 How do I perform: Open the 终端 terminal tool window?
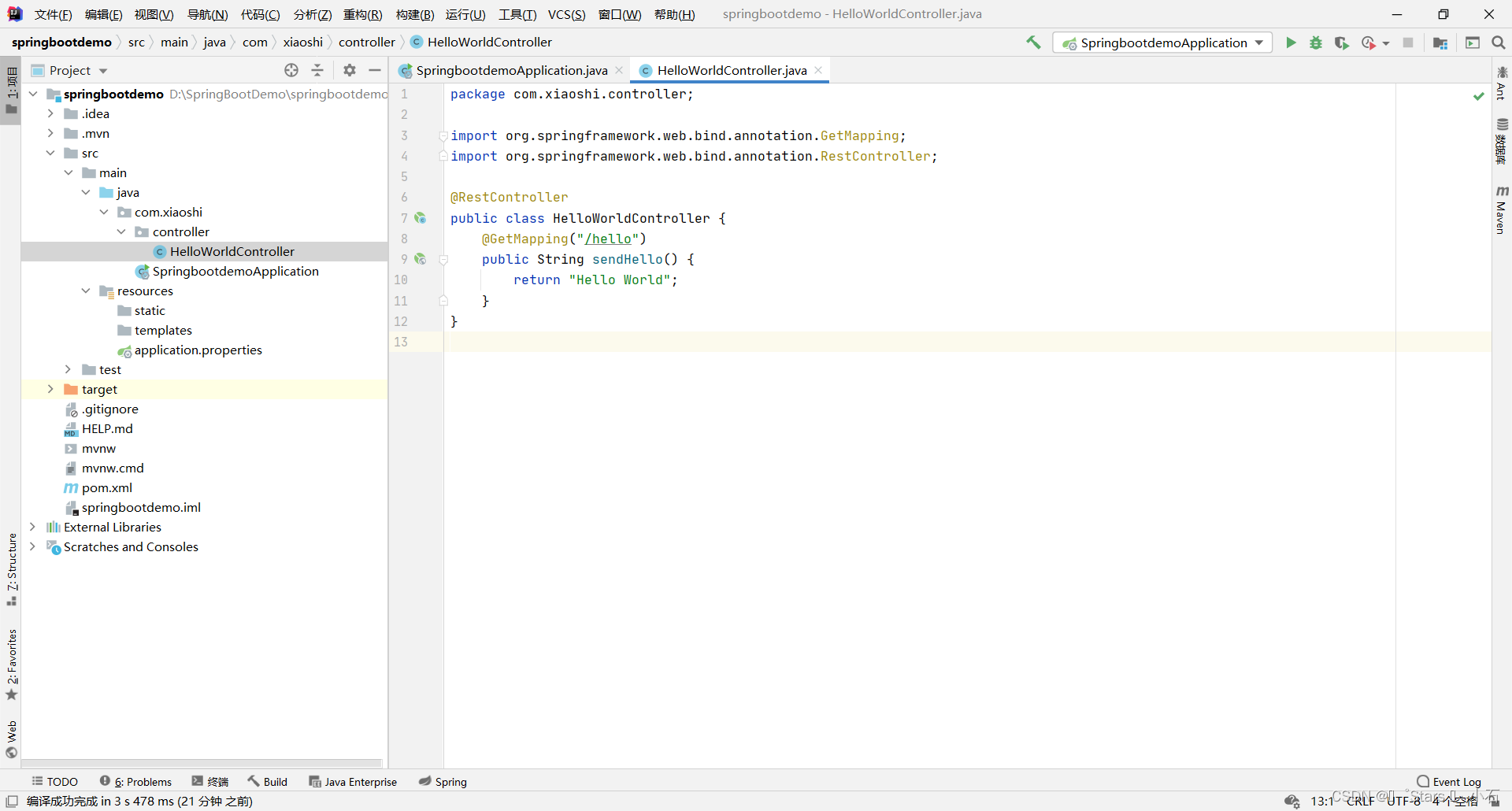tap(210, 782)
